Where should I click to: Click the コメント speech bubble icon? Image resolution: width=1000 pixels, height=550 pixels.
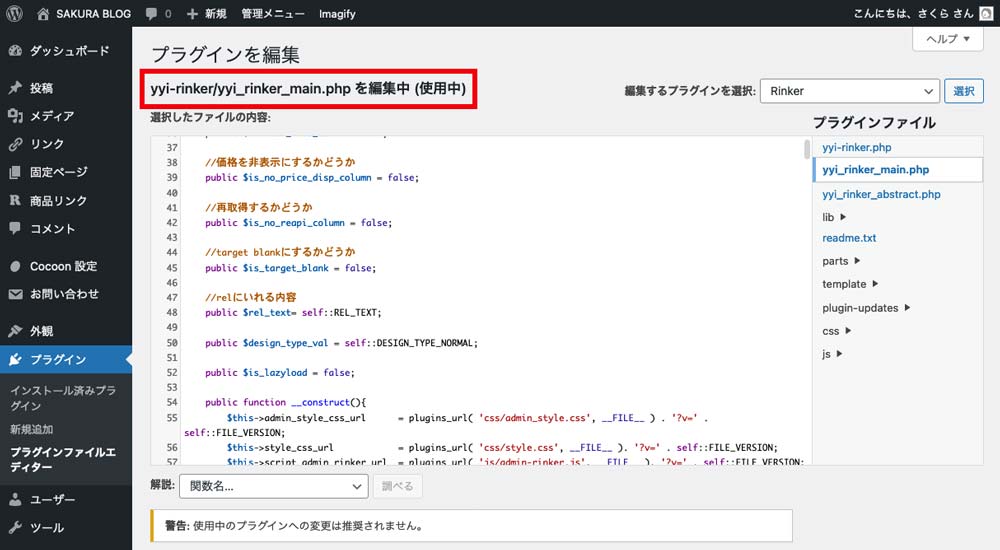15,228
